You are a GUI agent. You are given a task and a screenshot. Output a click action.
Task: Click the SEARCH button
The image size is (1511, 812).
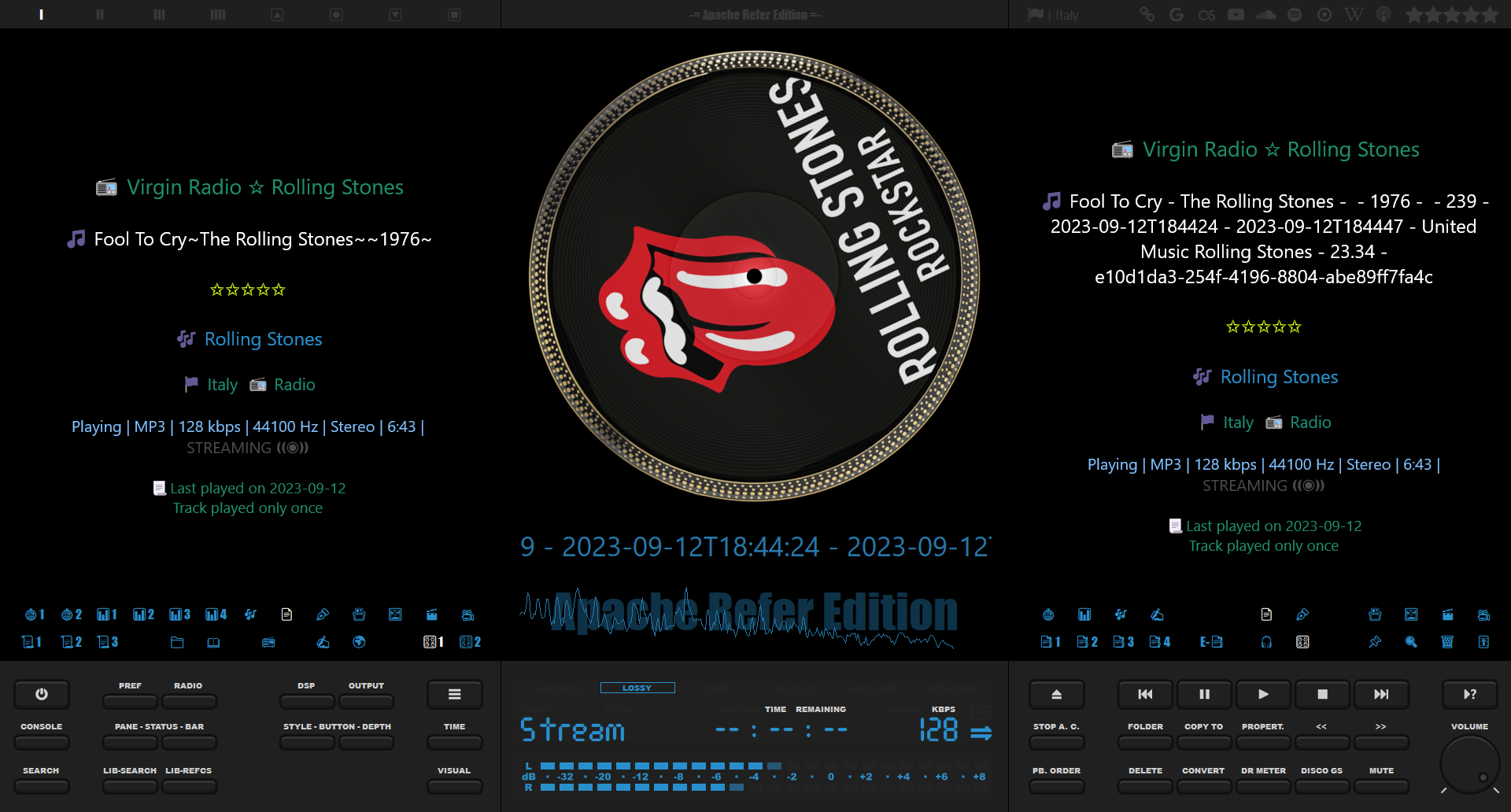(x=42, y=786)
